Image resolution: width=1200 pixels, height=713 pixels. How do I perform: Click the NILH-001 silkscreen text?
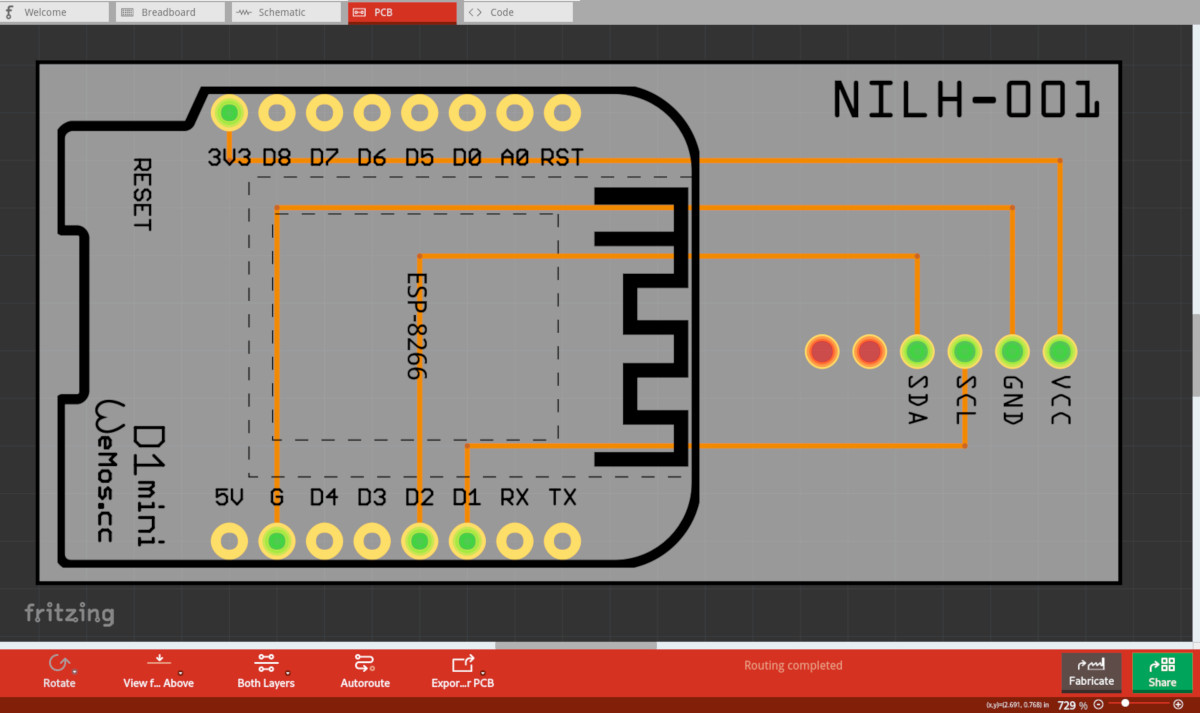tap(967, 100)
